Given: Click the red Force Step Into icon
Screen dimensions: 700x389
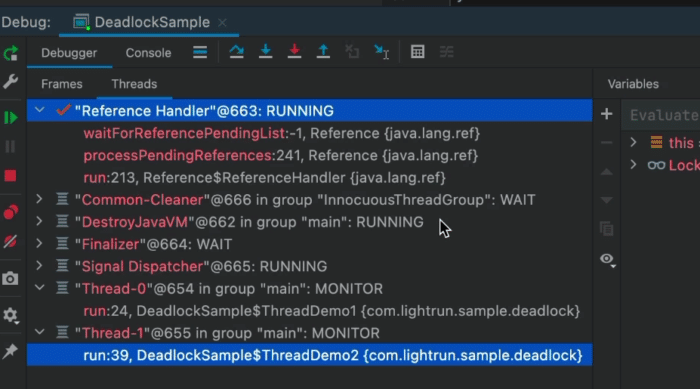Looking at the screenshot, I should pos(294,52).
